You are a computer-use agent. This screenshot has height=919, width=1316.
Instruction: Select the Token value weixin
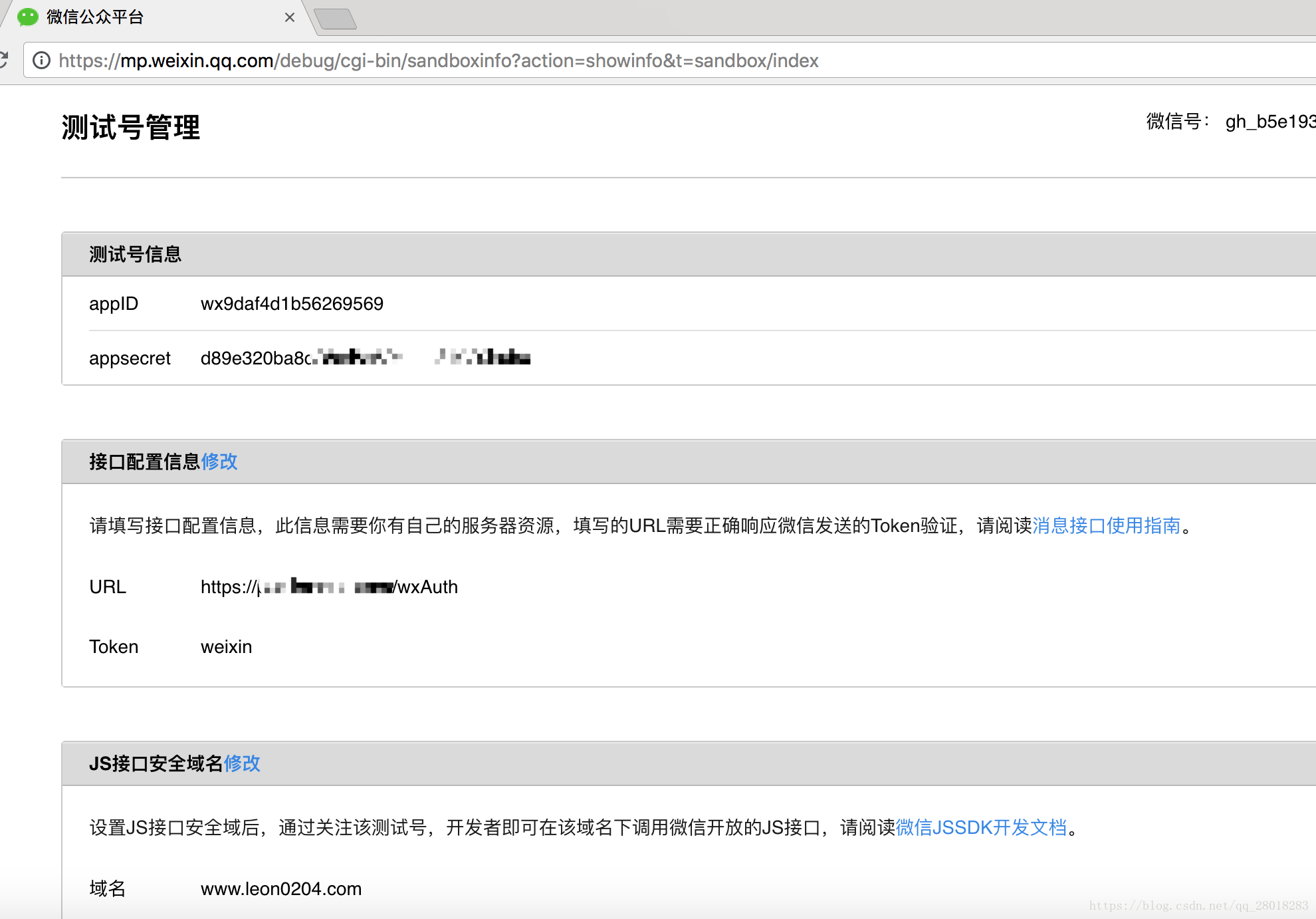point(227,647)
